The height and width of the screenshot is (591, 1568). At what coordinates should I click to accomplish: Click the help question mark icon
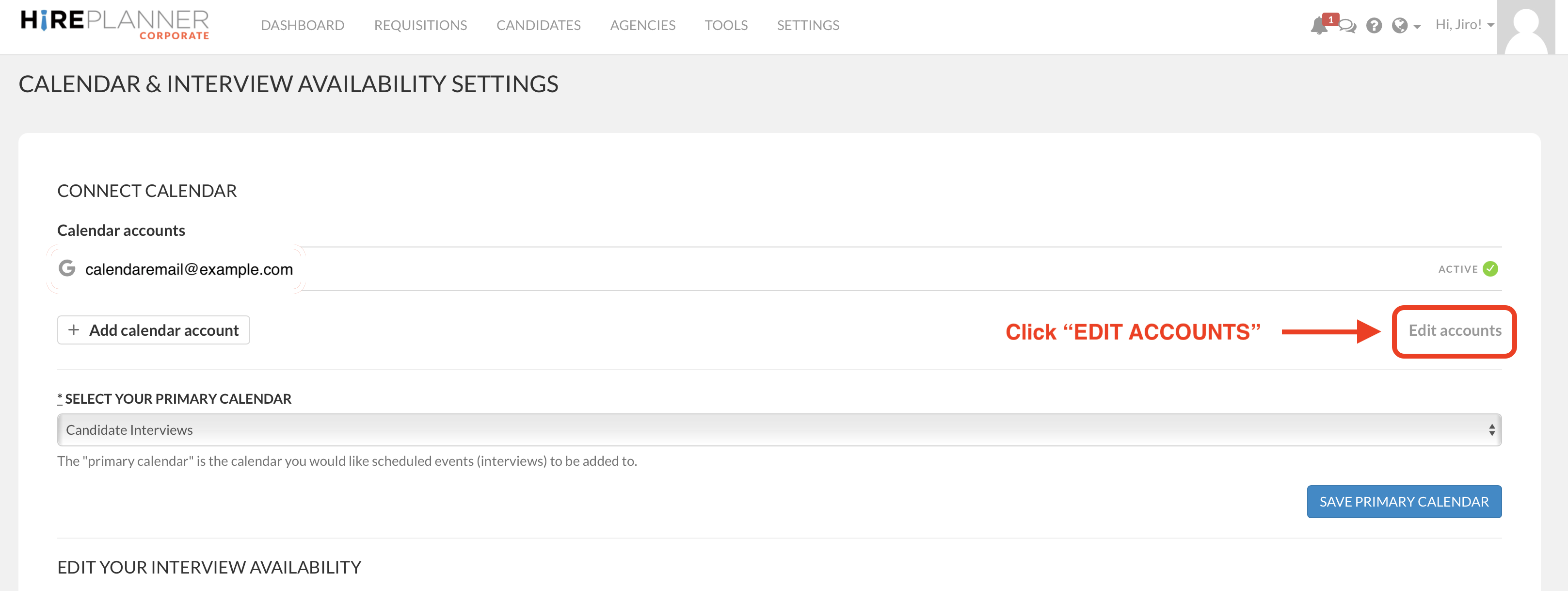pyautogui.click(x=1374, y=26)
